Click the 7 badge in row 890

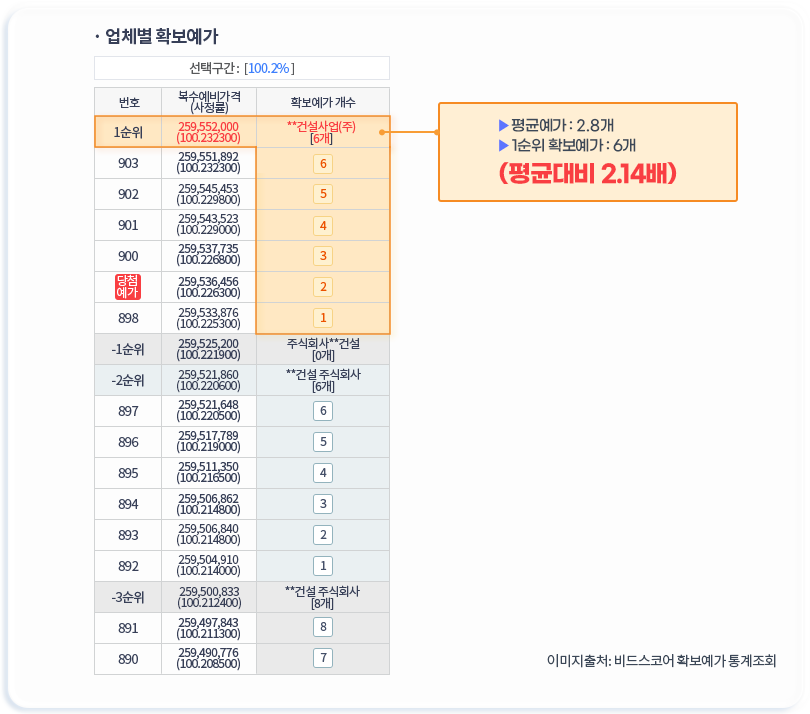323,658
